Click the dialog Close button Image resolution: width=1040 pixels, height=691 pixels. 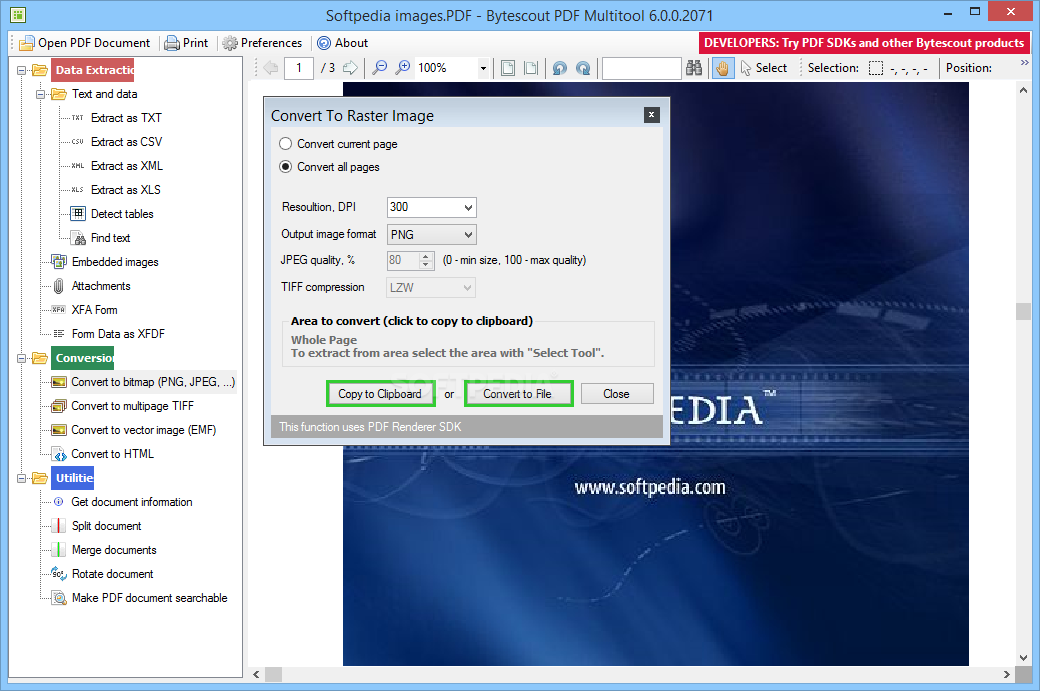(617, 394)
